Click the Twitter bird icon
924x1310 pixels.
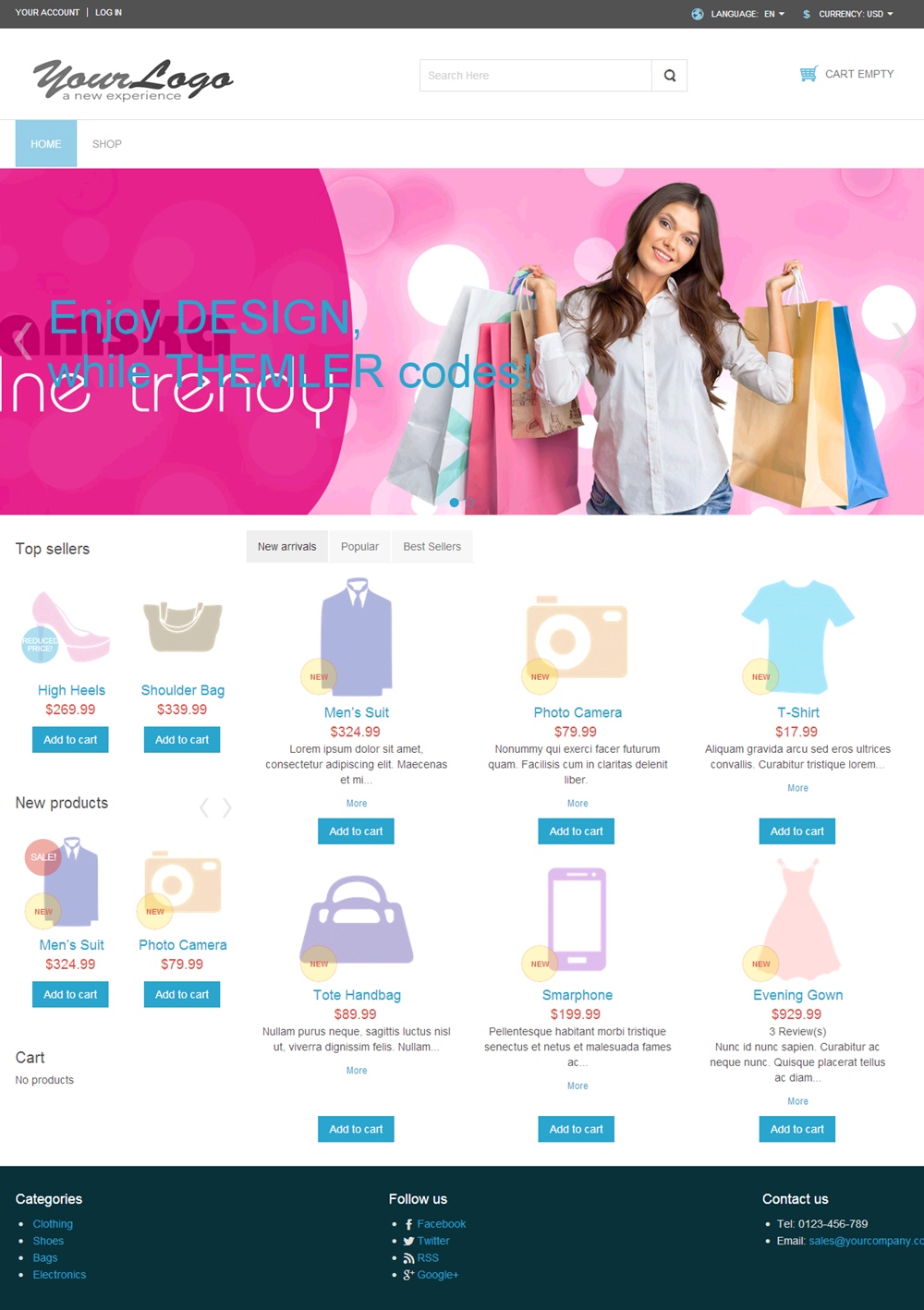408,1241
